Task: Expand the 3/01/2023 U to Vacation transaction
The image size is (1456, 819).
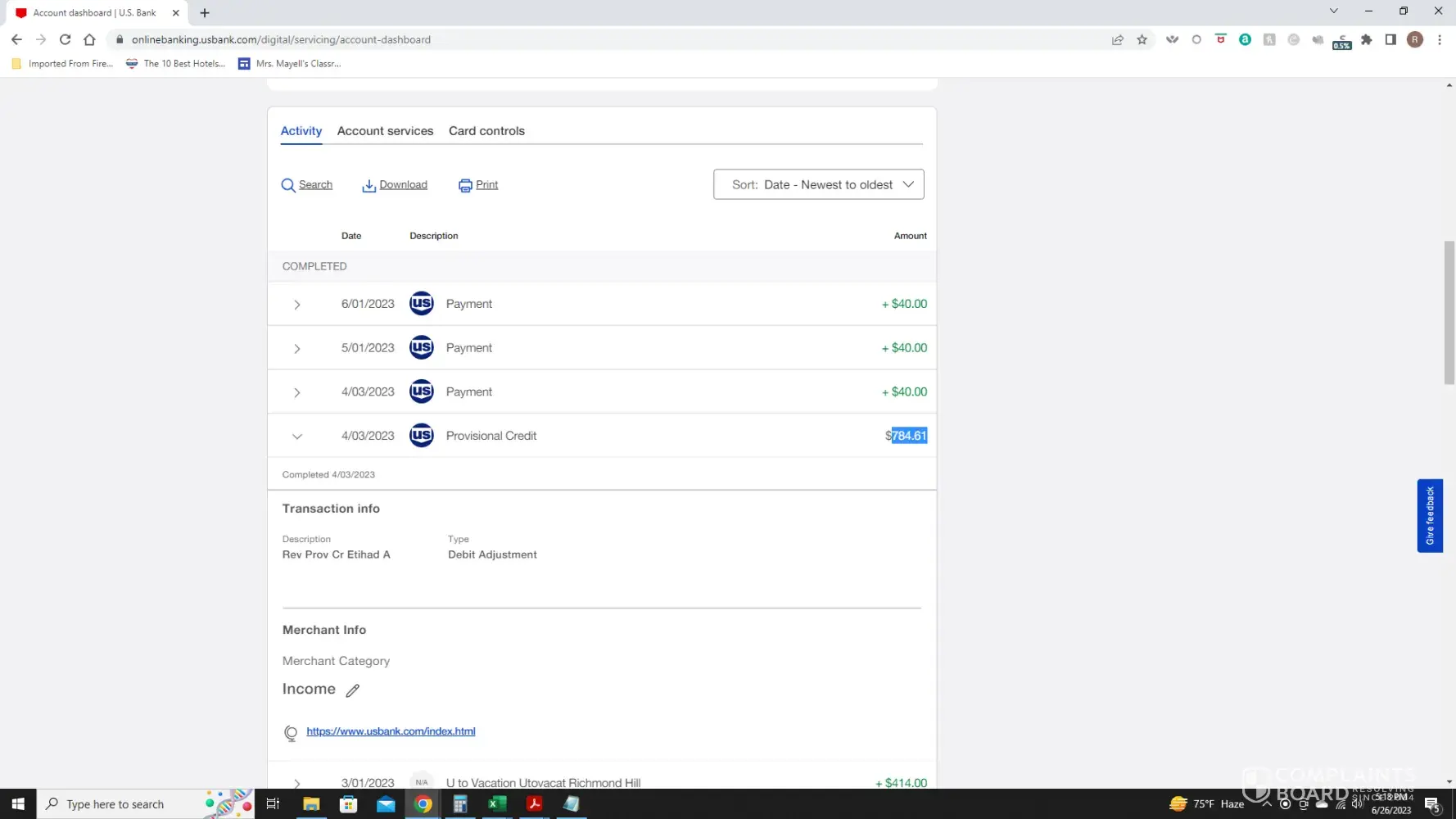Action: (297, 783)
